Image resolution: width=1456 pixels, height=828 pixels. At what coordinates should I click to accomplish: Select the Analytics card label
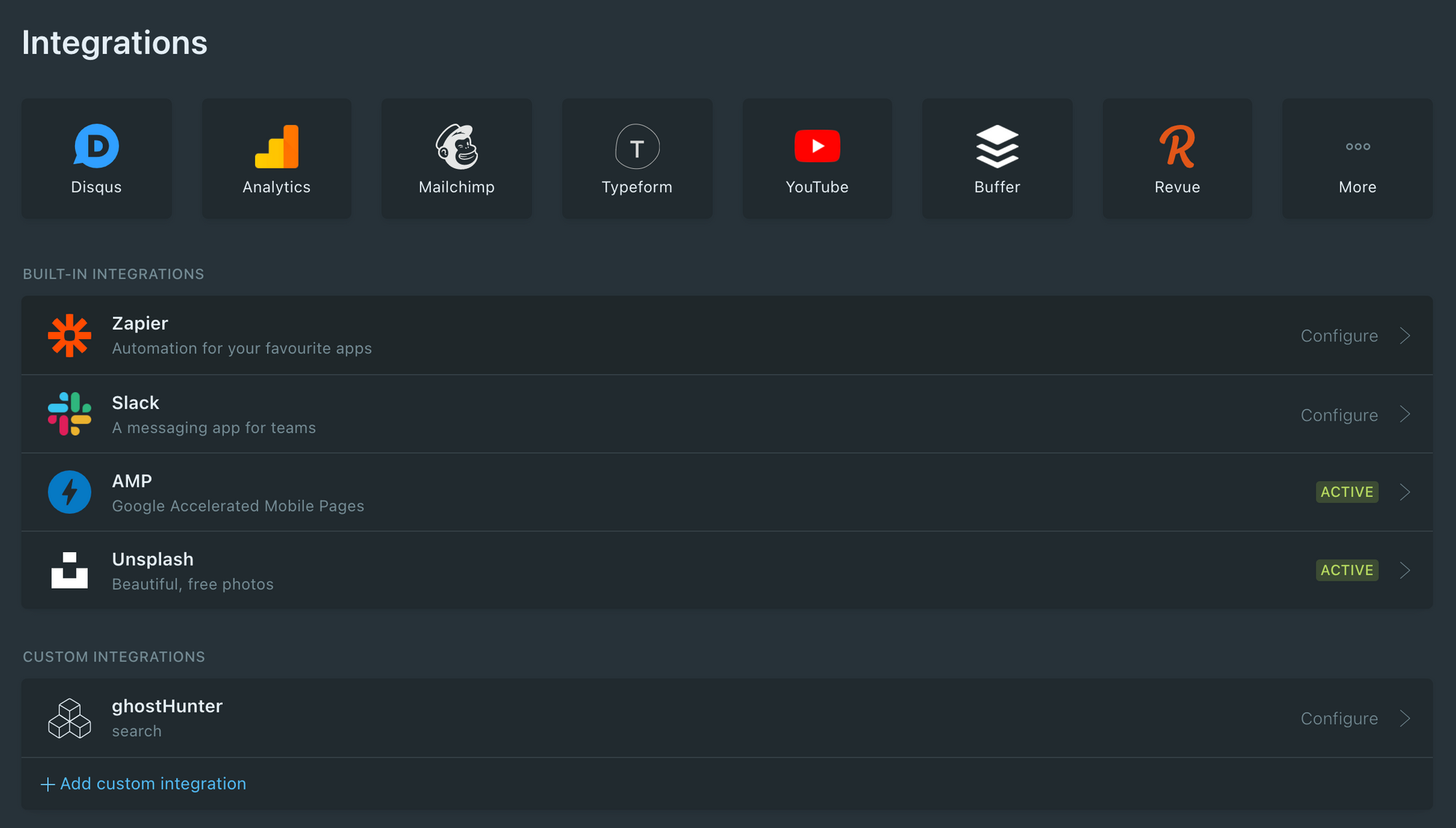[x=277, y=187]
